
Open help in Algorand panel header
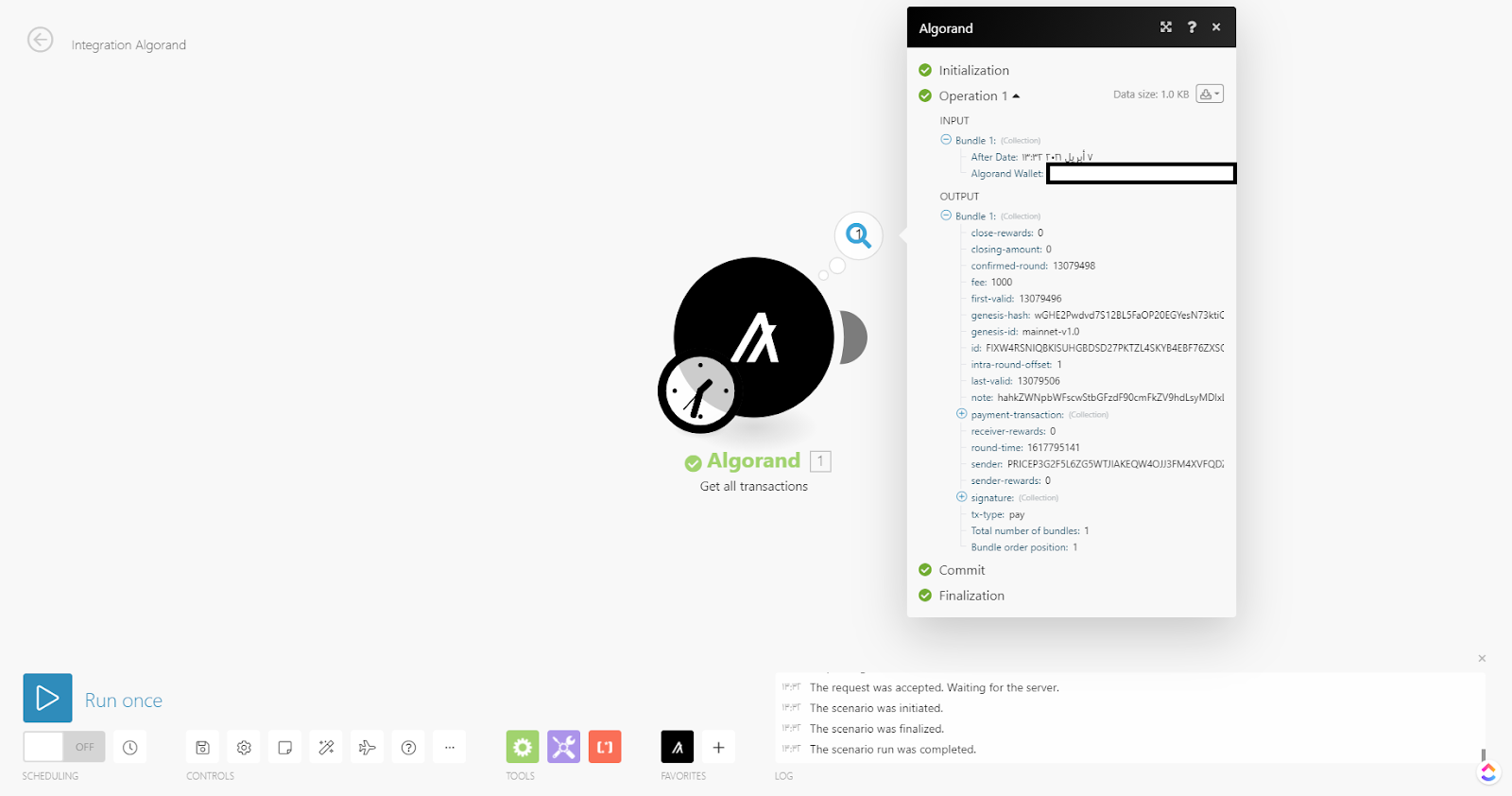(x=1192, y=27)
